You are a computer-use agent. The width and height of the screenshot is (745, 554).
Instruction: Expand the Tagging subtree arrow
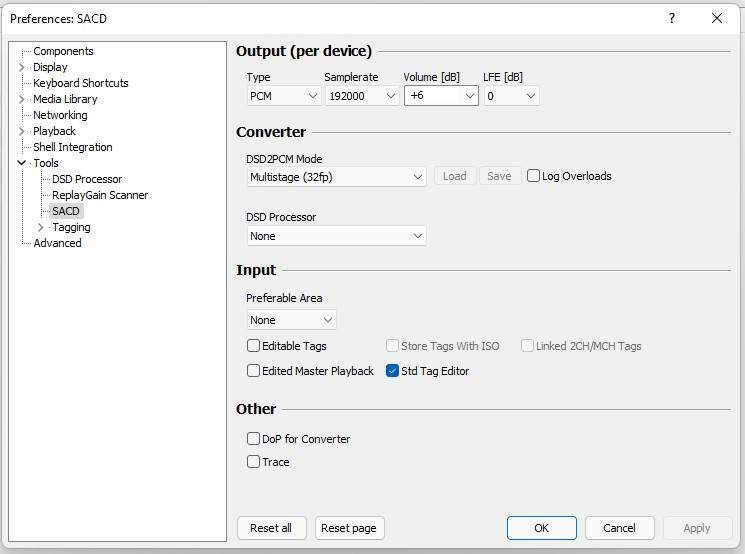(41, 227)
